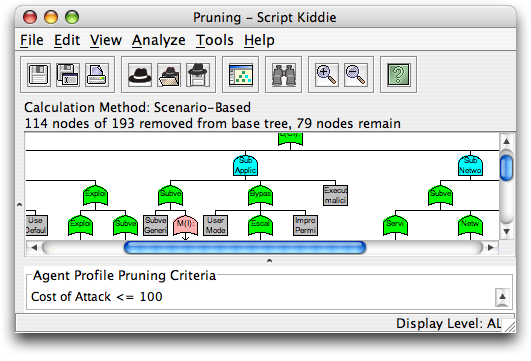Select the green Escal node
This screenshot has width=531, height=361.
[x=260, y=225]
